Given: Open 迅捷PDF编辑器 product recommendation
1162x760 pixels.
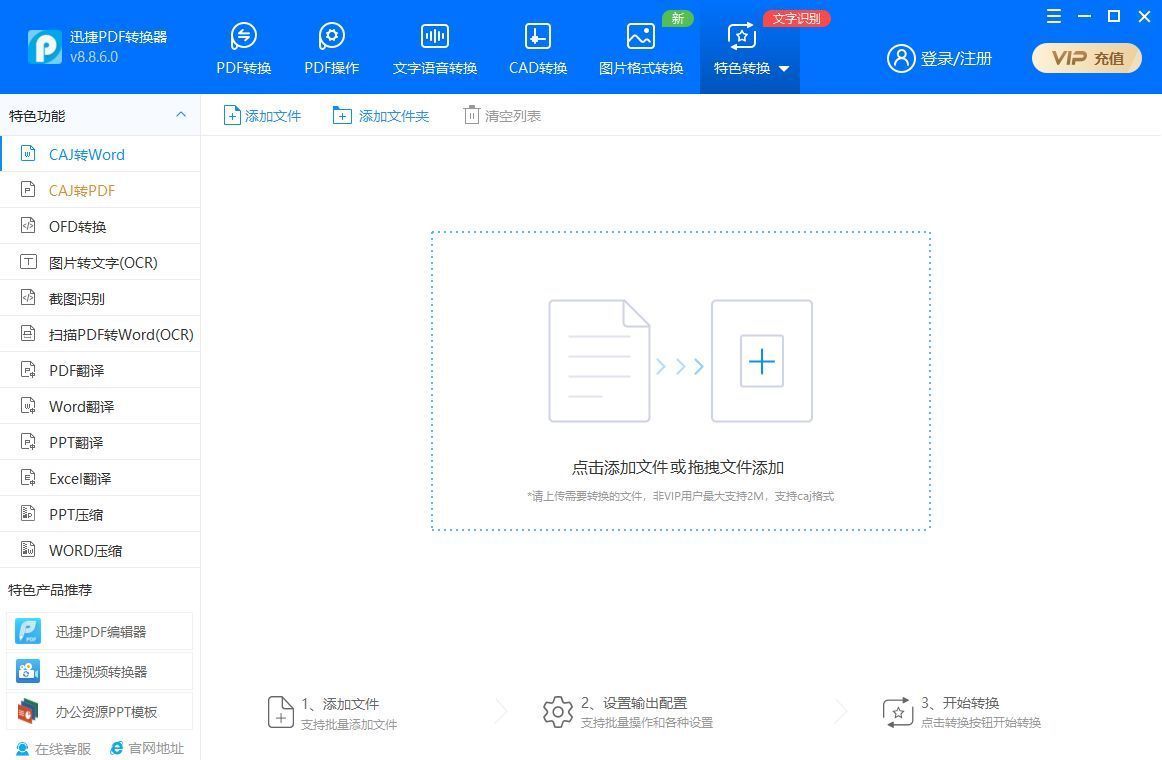Looking at the screenshot, I should 99,631.
